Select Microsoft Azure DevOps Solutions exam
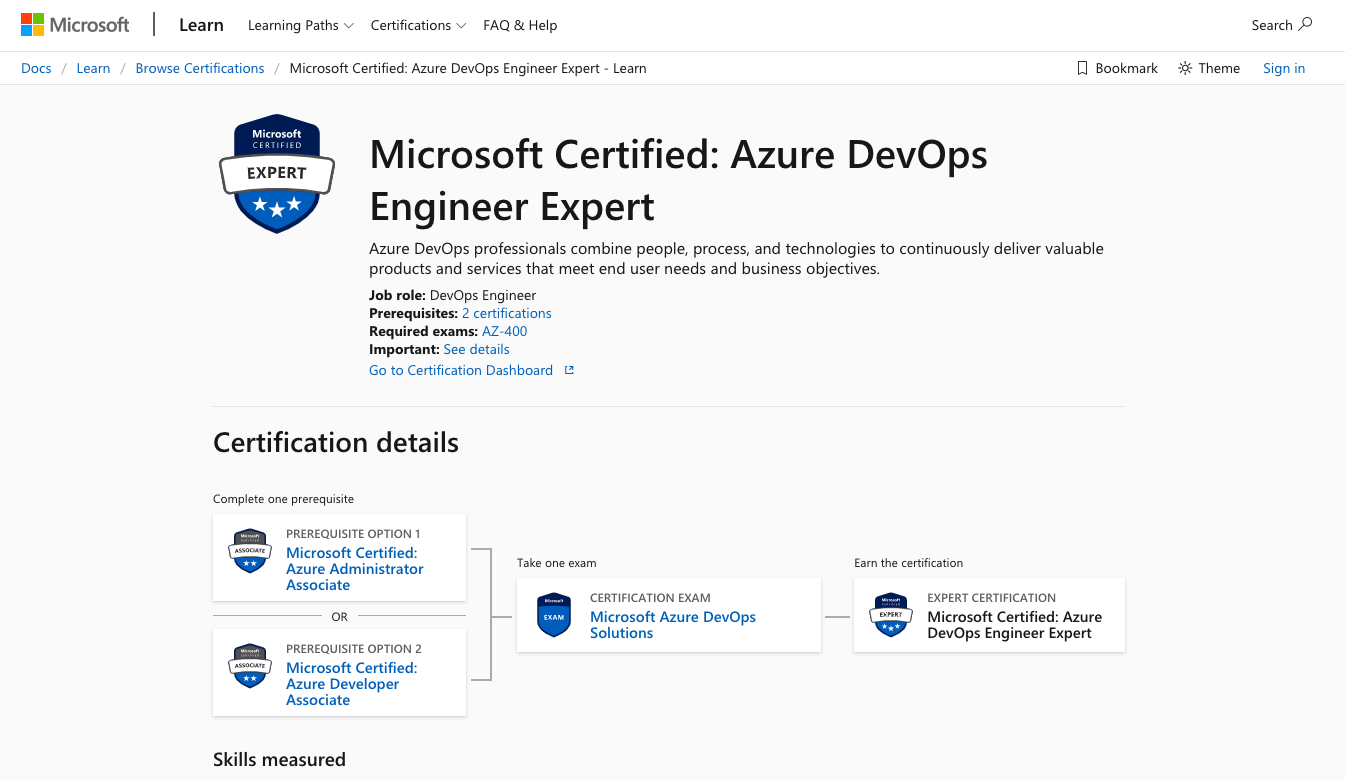The height and width of the screenshot is (780, 1345). click(672, 624)
